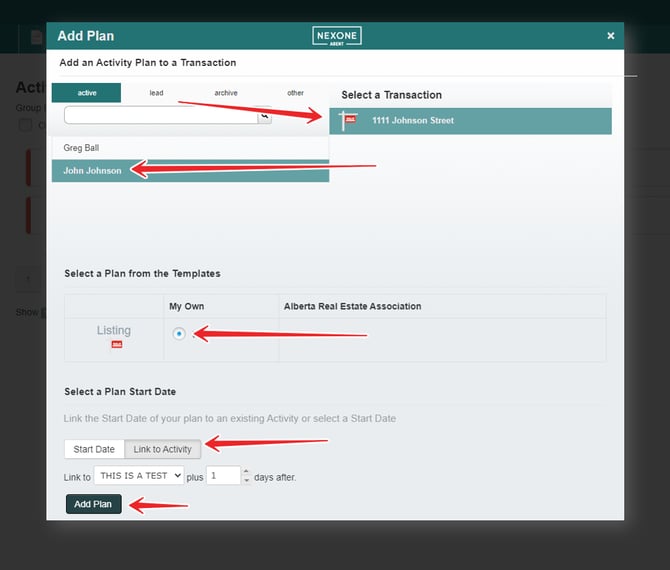The image size is (670, 570).
Task: Close the Add Plan dialog
Action: 610,36
